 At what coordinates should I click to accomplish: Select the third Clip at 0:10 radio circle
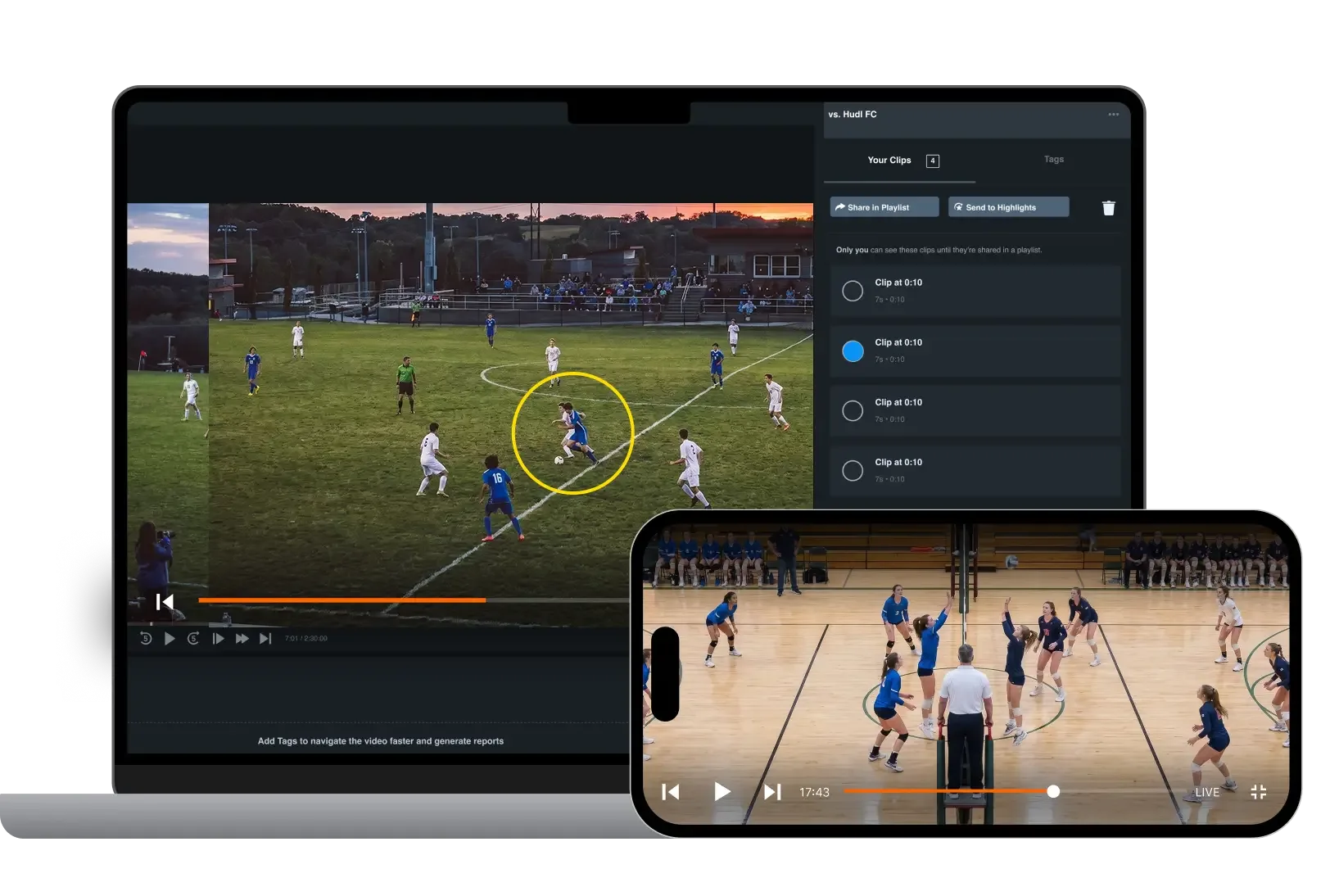coord(853,410)
